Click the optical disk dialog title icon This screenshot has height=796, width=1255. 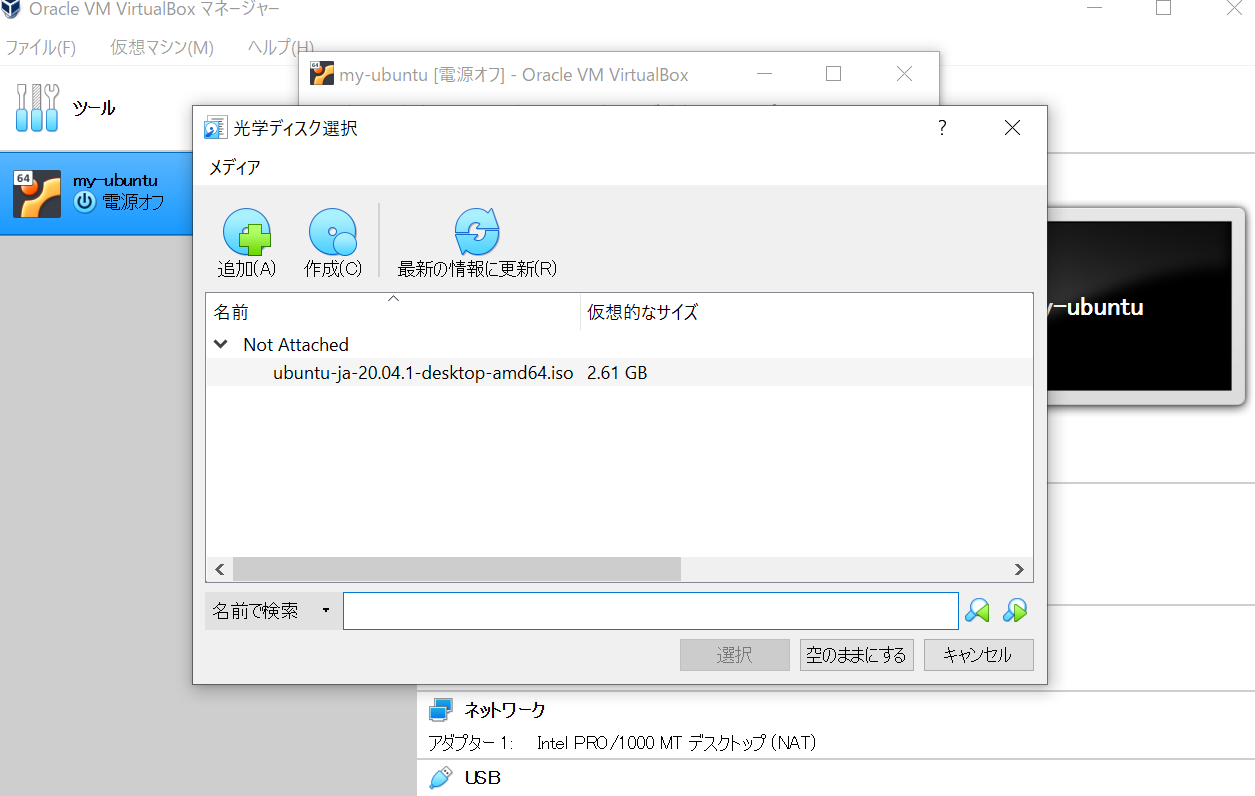coord(214,128)
